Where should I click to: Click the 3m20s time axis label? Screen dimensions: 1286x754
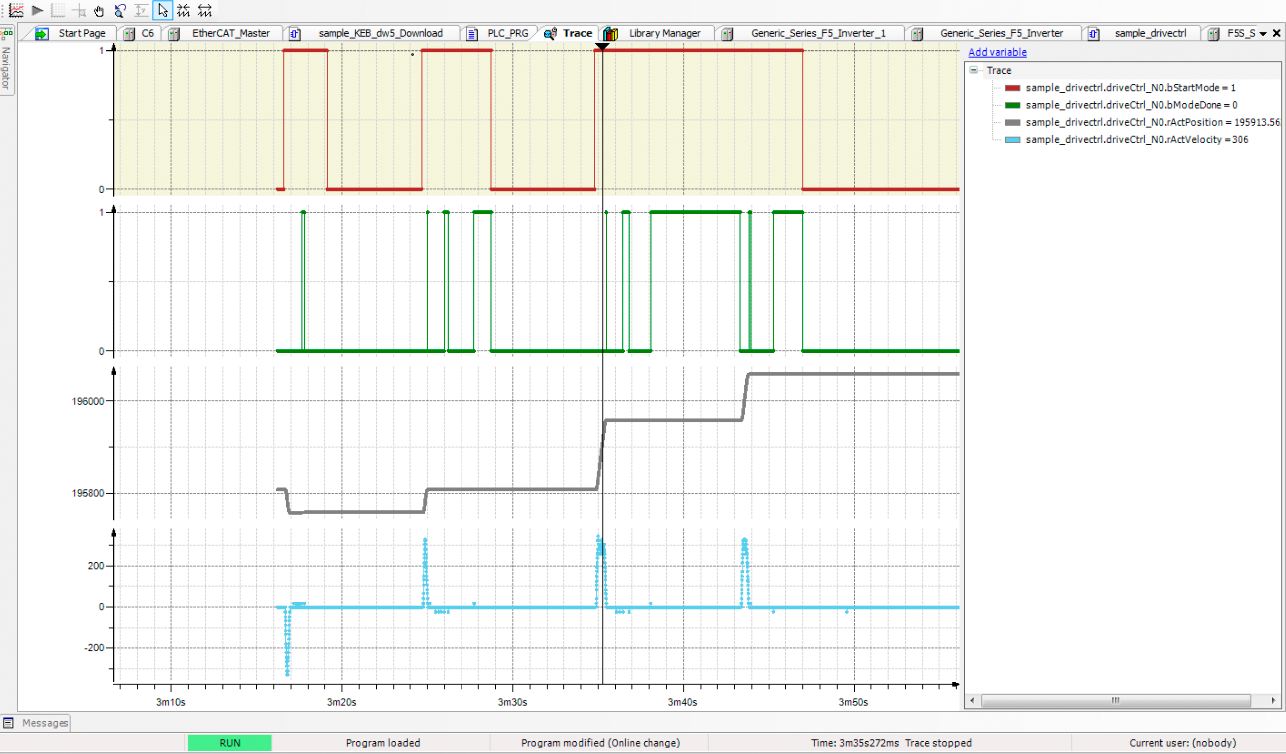342,702
